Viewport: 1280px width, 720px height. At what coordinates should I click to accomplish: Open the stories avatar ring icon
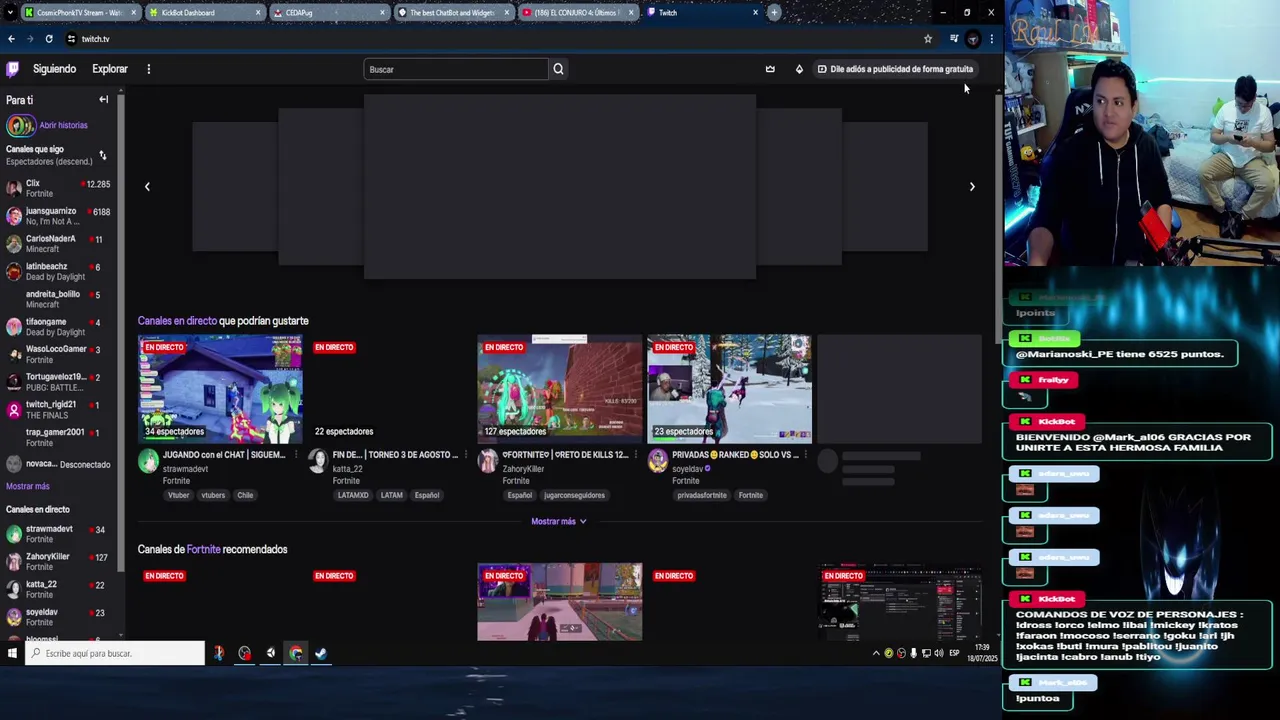(x=20, y=125)
